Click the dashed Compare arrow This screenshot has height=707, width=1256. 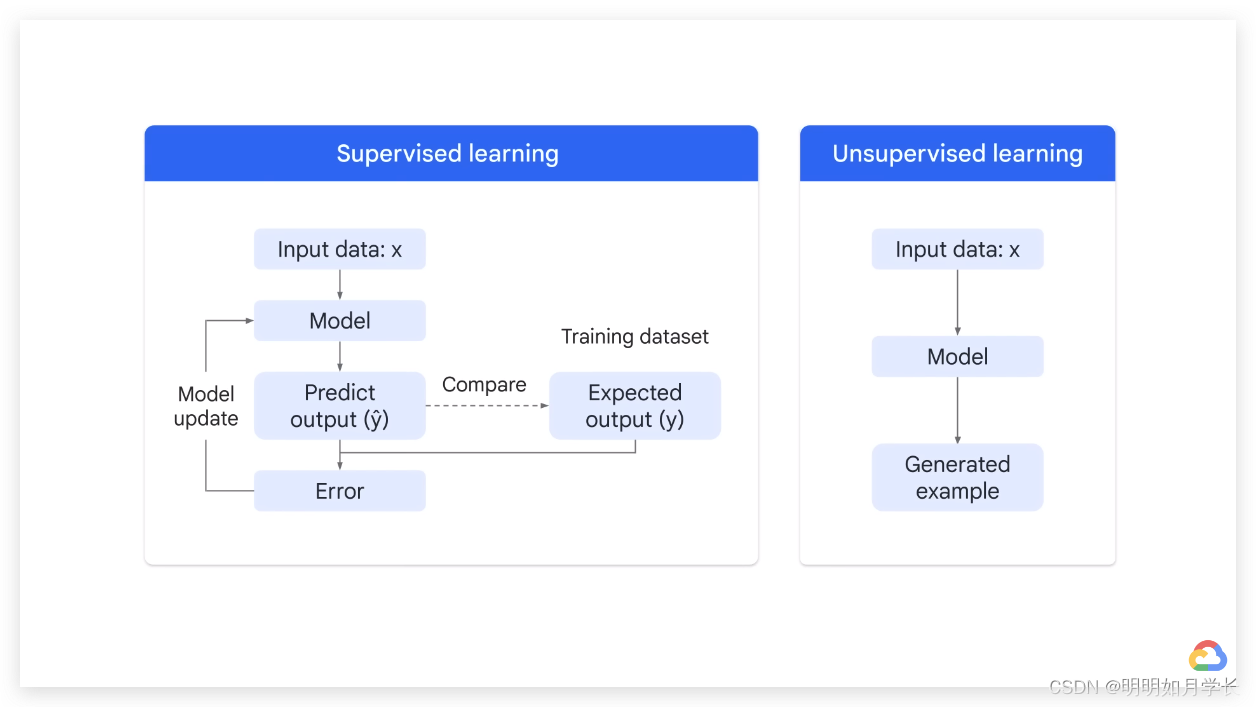tap(488, 406)
